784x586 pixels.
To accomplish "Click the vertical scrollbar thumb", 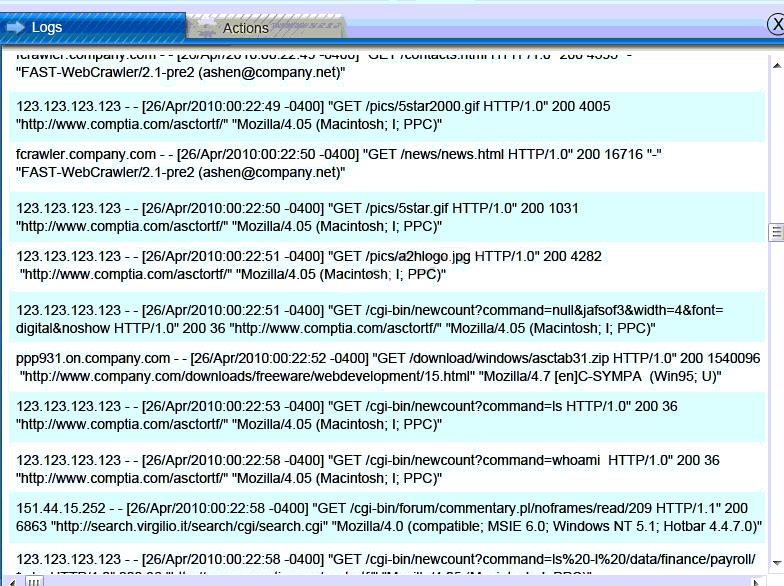I will coord(776,232).
